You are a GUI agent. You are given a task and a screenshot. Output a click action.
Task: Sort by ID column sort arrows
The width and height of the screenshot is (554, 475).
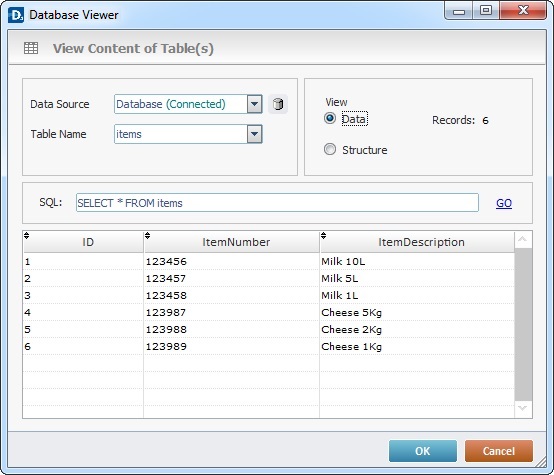point(26,235)
